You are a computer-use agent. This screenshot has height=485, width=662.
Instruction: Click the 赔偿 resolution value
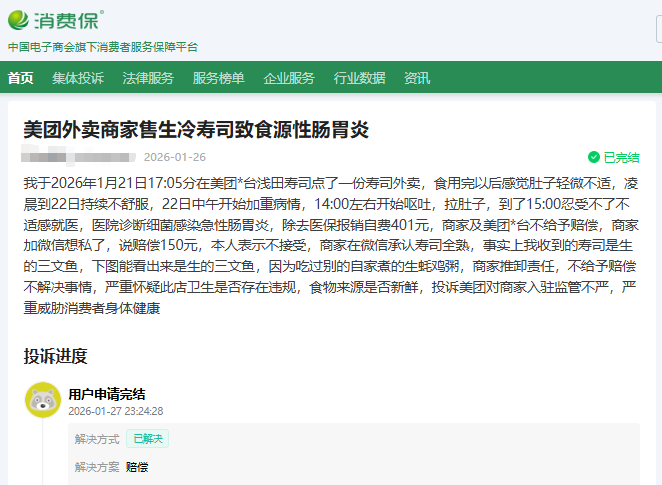pyautogui.click(x=137, y=467)
